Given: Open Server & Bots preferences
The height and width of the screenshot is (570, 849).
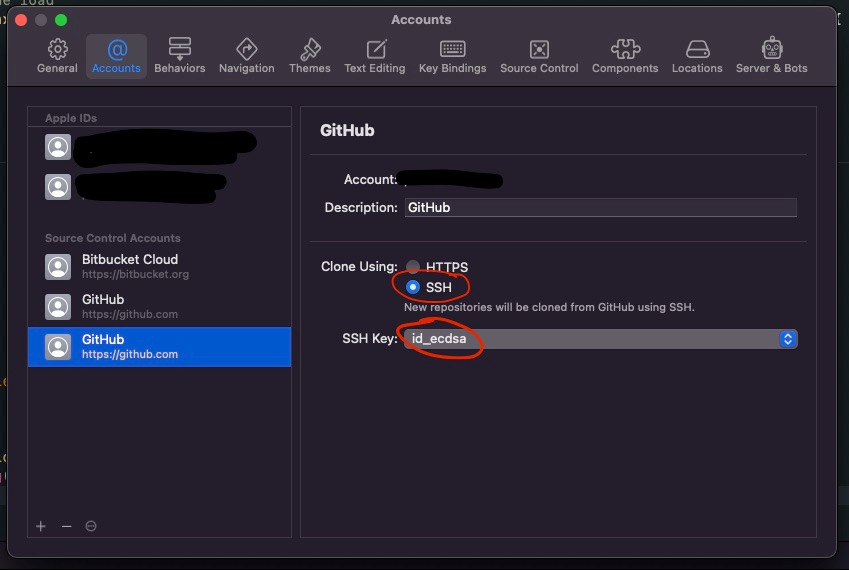Looking at the screenshot, I should (x=772, y=56).
